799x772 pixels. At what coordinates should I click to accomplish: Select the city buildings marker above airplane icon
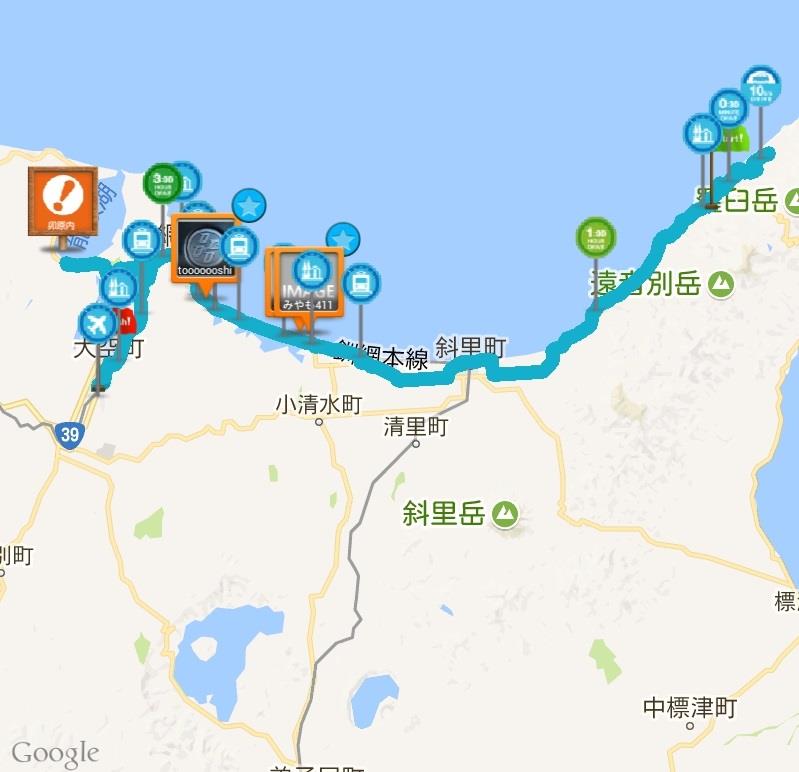[119, 288]
